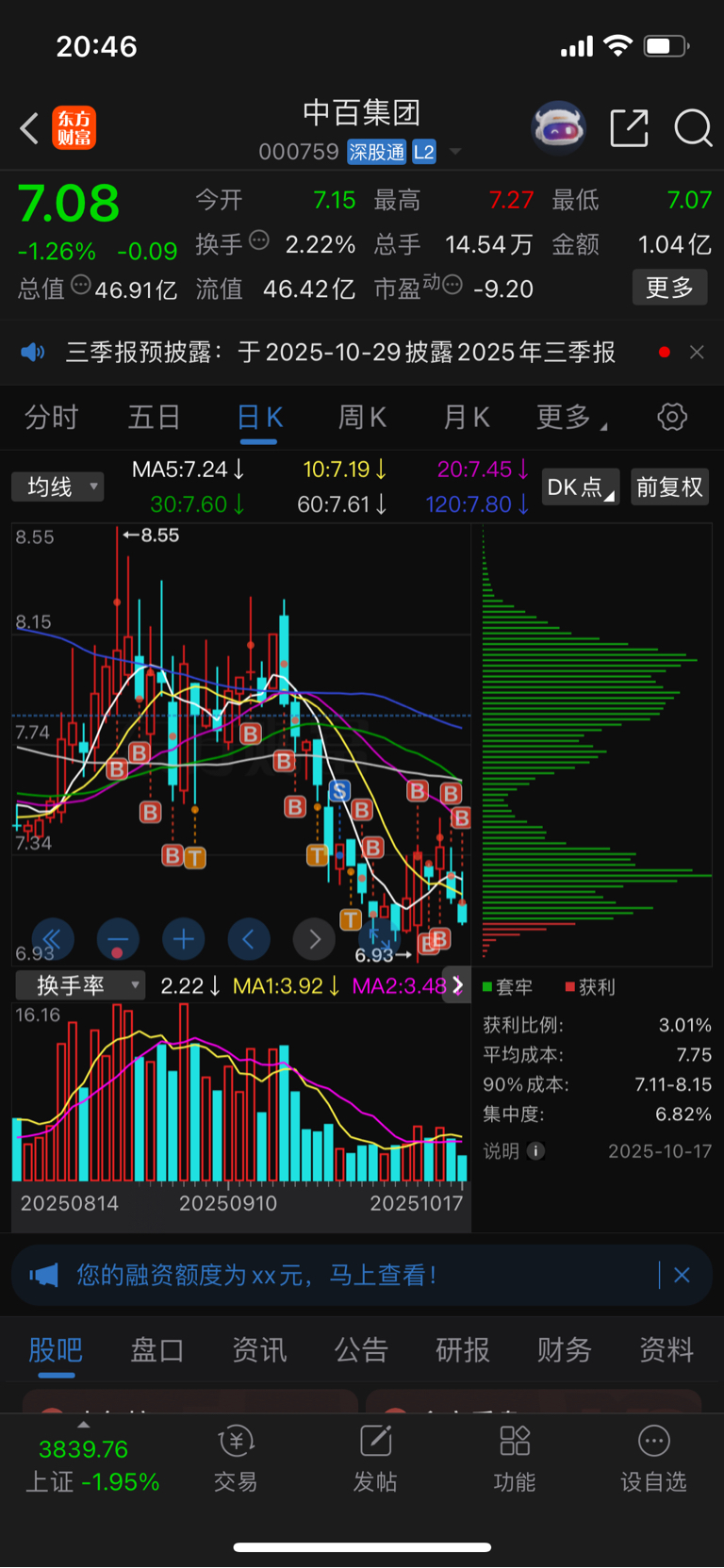This screenshot has width=724, height=1568.
Task: Open the search magnifier icon
Action: (x=693, y=128)
